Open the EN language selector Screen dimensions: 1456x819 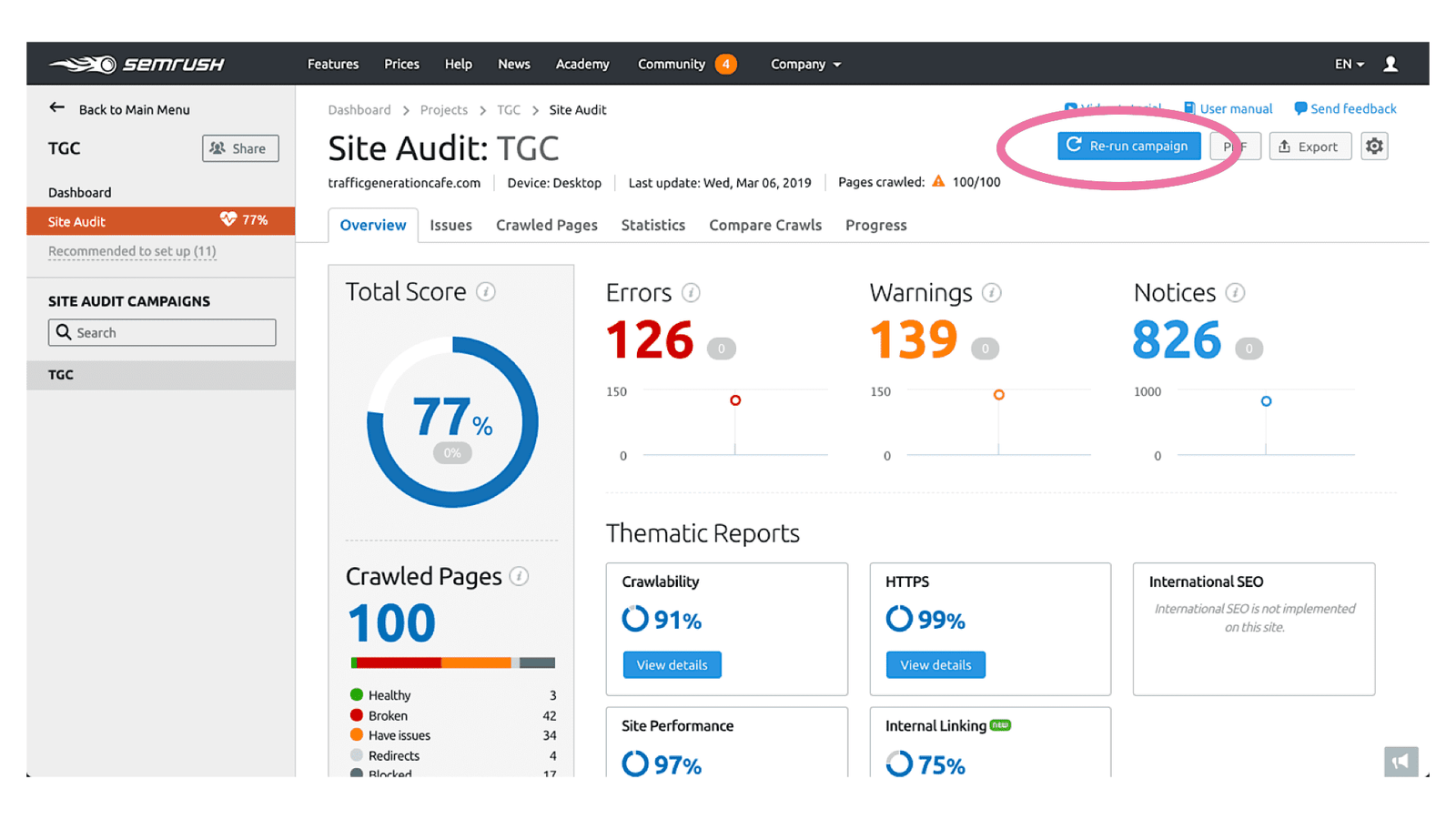1347,64
